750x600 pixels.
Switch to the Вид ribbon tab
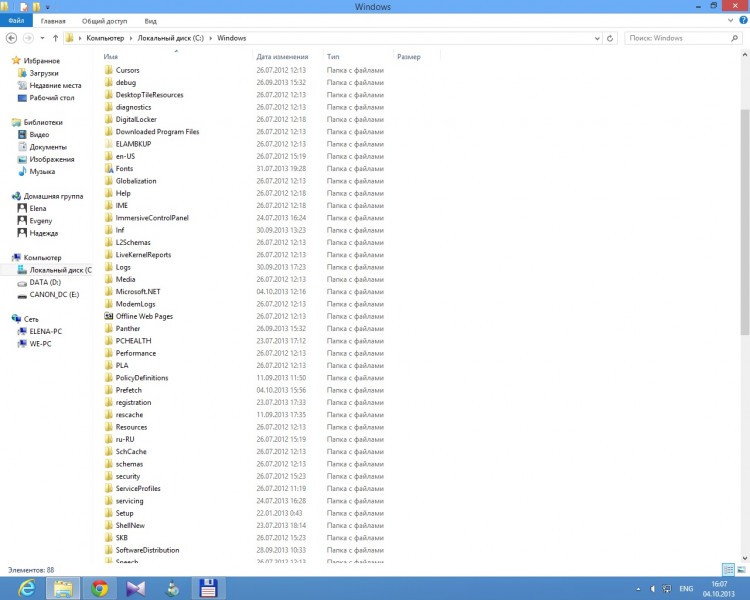(150, 21)
